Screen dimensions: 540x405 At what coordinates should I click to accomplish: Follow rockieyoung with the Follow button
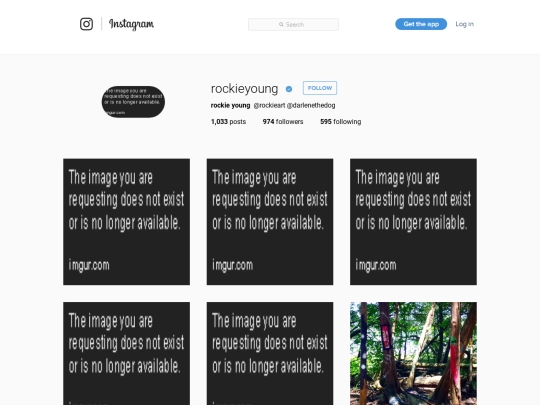320,88
